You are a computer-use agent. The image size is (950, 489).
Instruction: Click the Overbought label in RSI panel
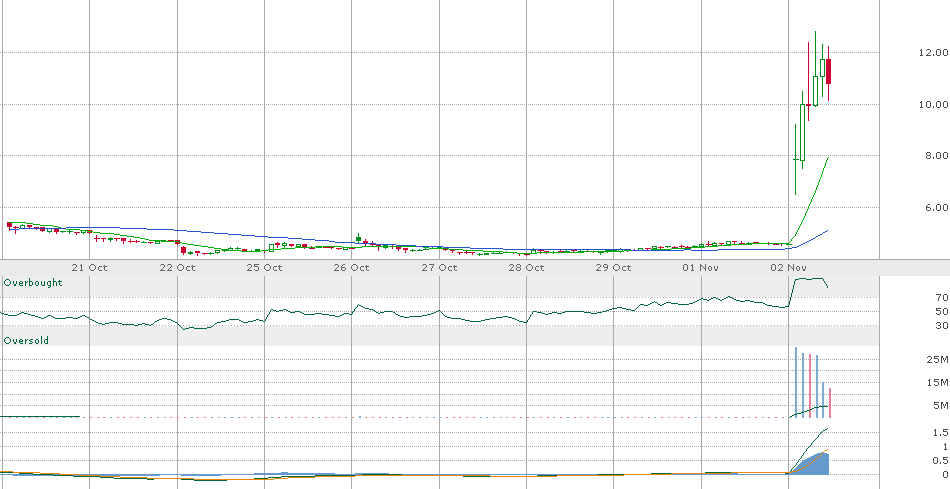33,282
